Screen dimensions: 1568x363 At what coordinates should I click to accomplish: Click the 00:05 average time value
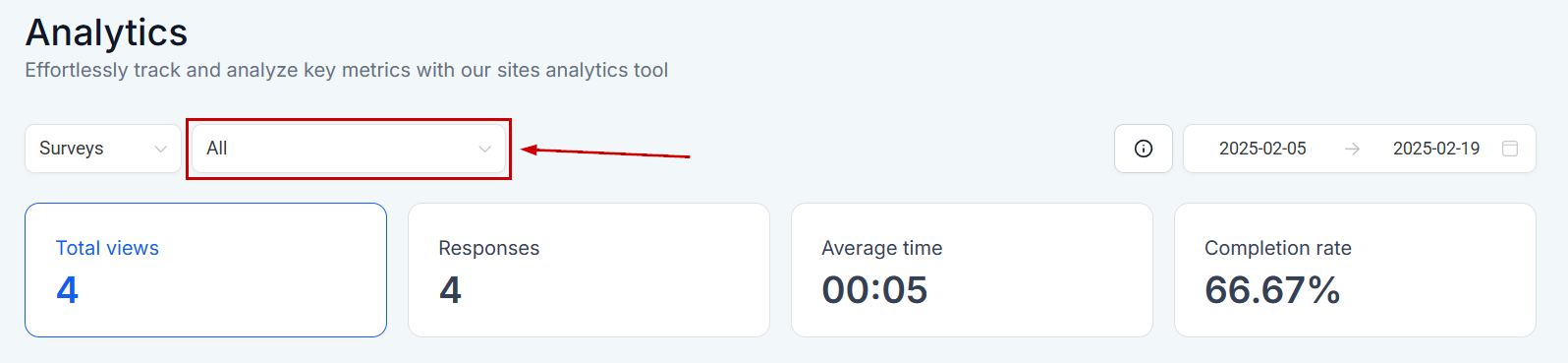pos(874,290)
